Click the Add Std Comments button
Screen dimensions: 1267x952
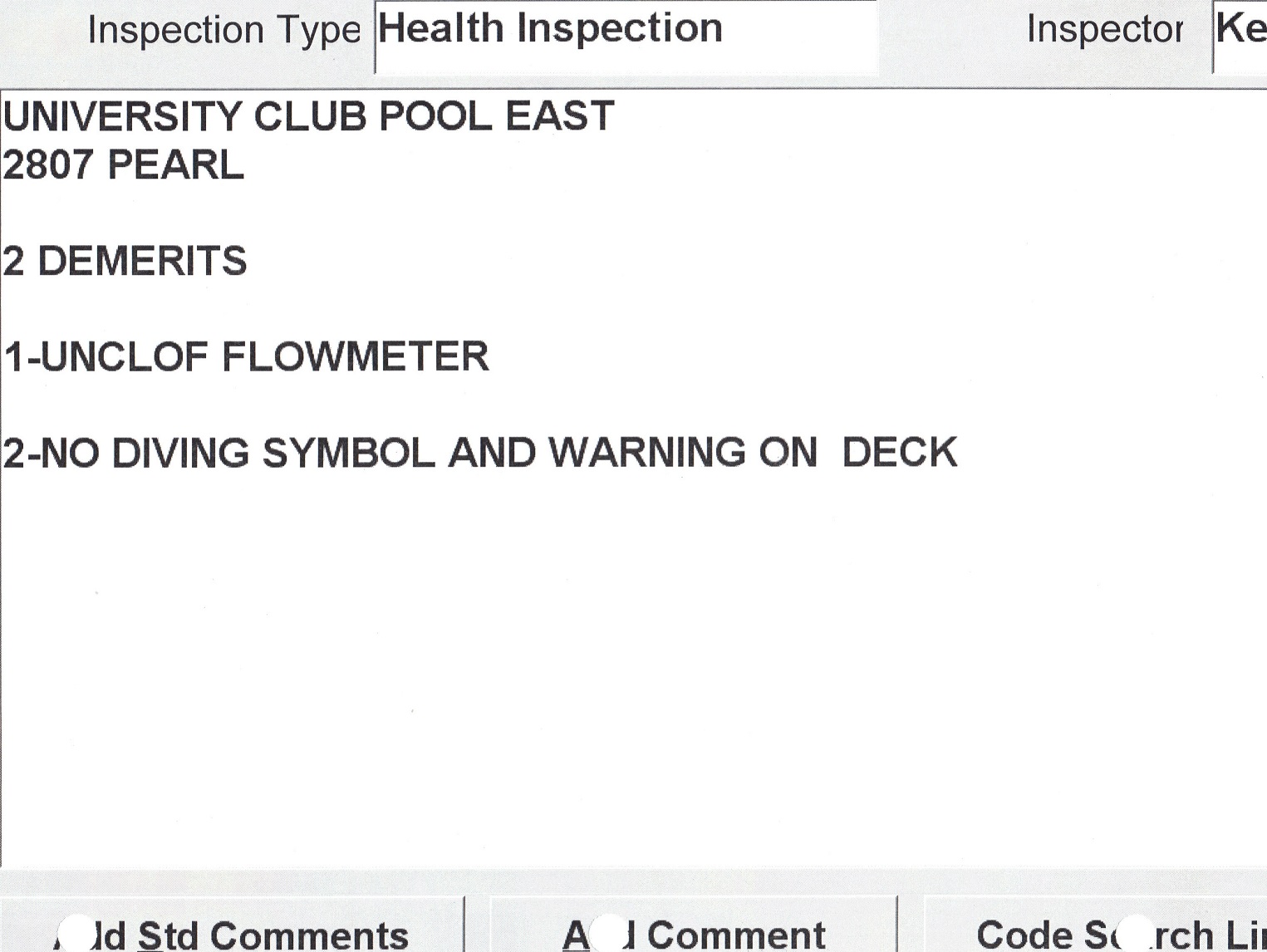231,930
